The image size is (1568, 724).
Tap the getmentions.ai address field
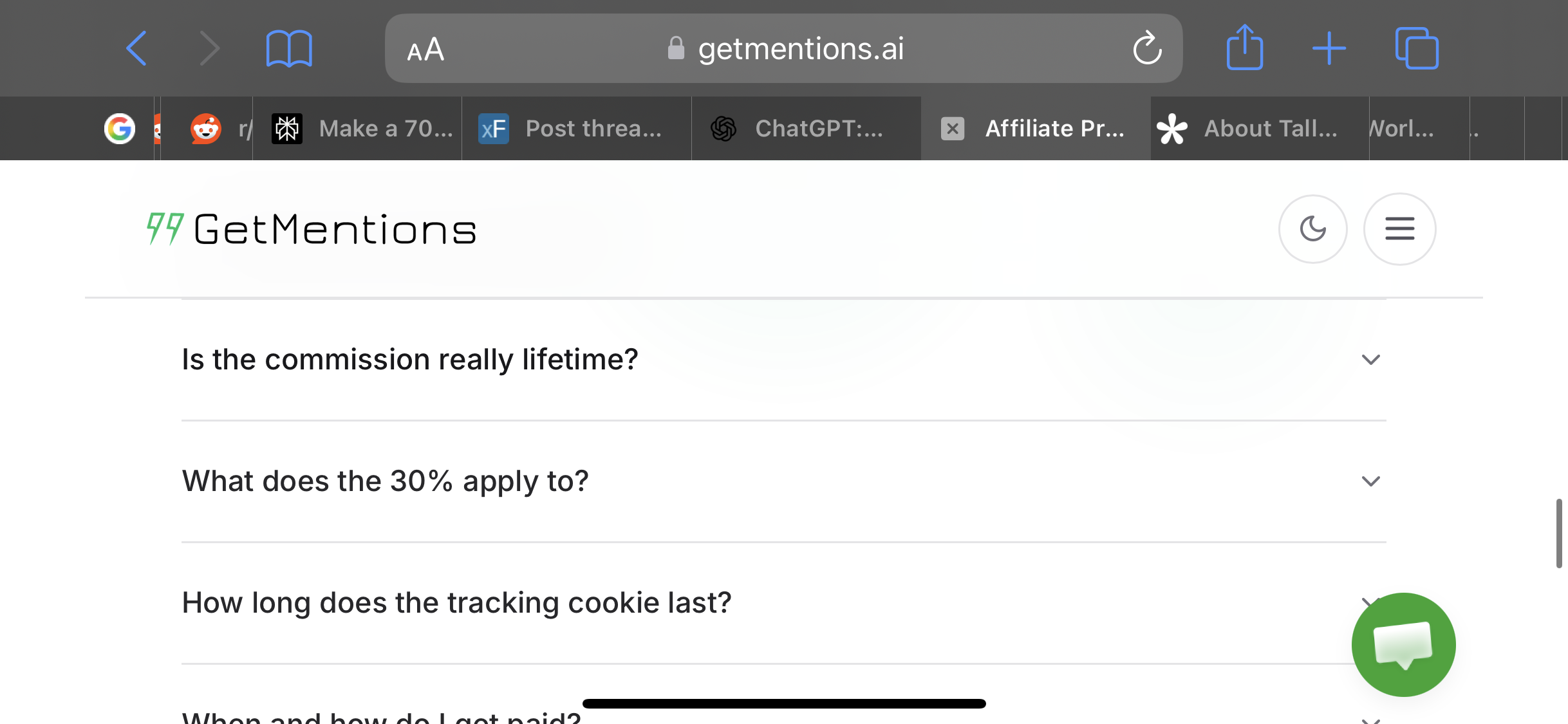pos(783,48)
